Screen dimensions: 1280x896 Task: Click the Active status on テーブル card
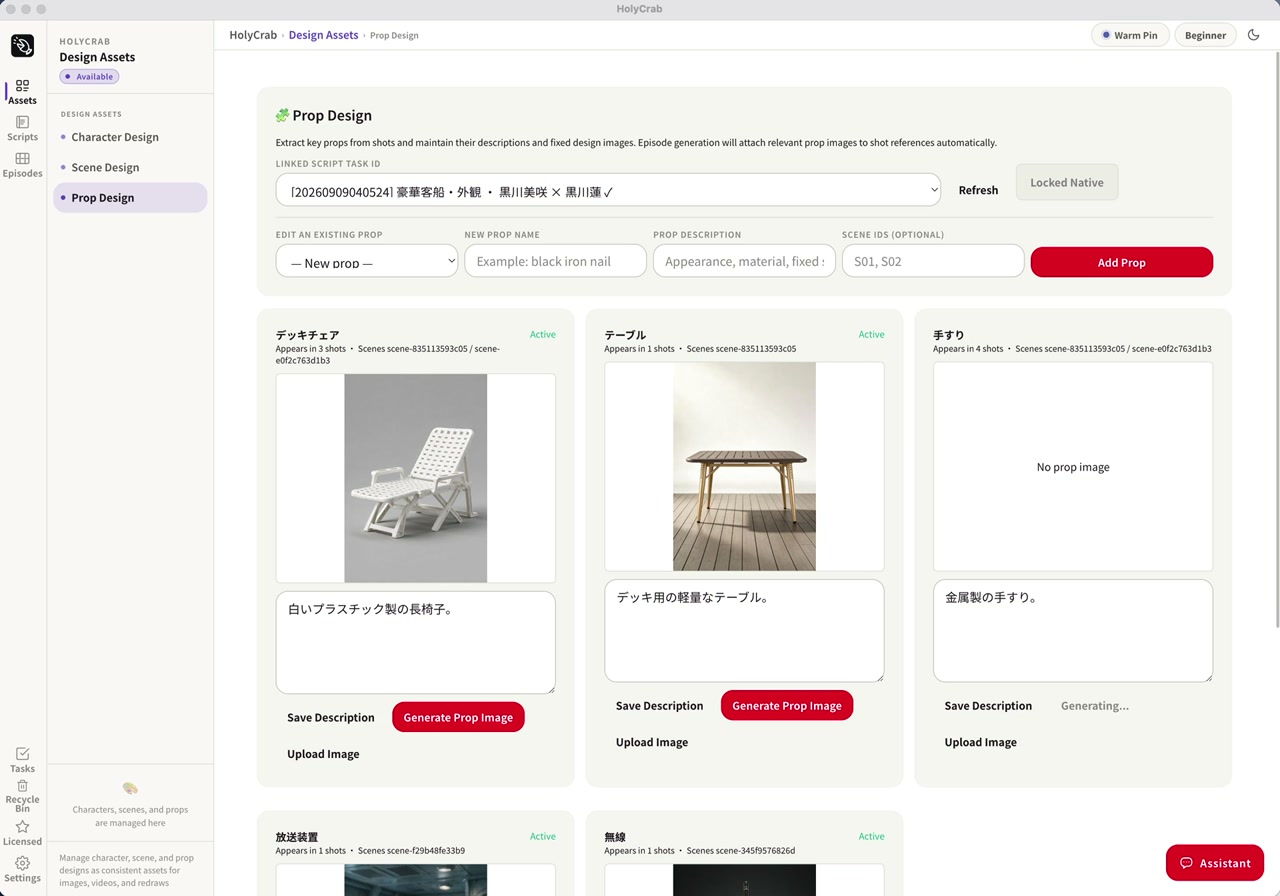(872, 335)
